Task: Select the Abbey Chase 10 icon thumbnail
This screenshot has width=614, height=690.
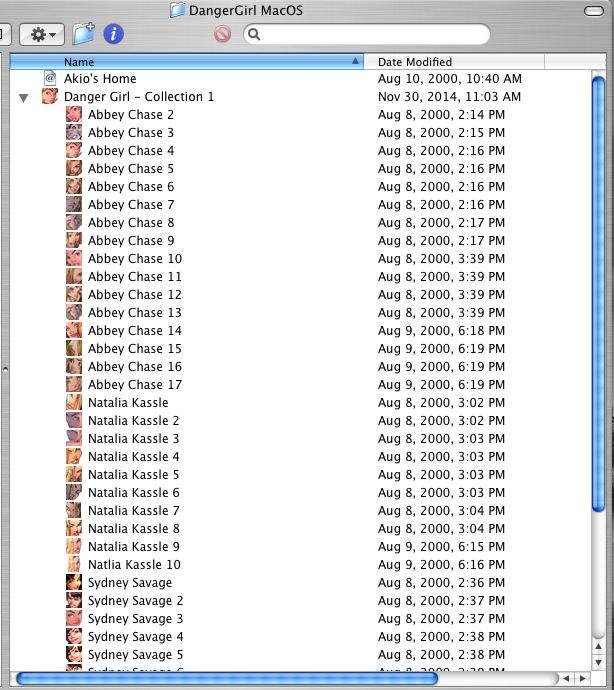Action: tap(74, 259)
